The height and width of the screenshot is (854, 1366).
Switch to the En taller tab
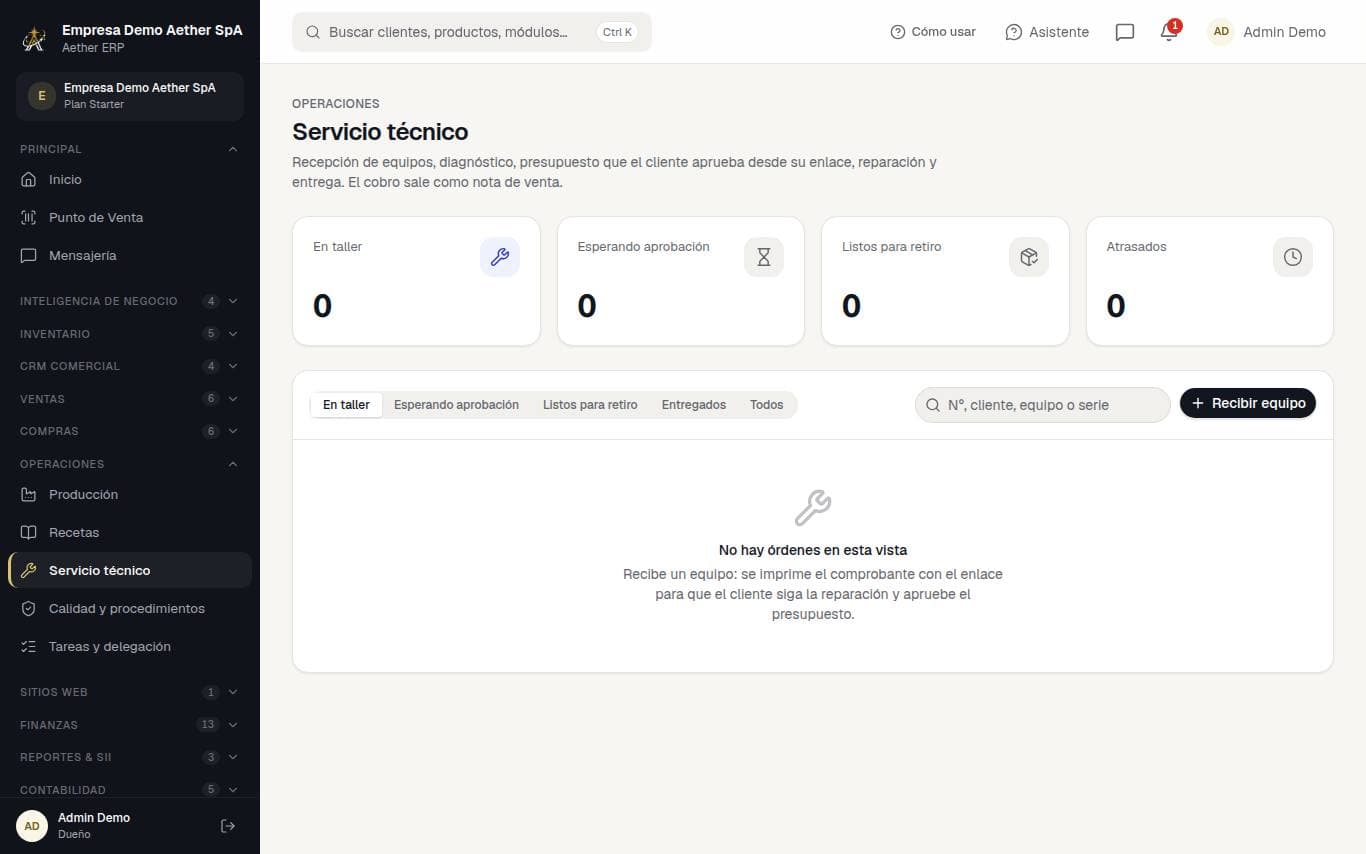[346, 405]
